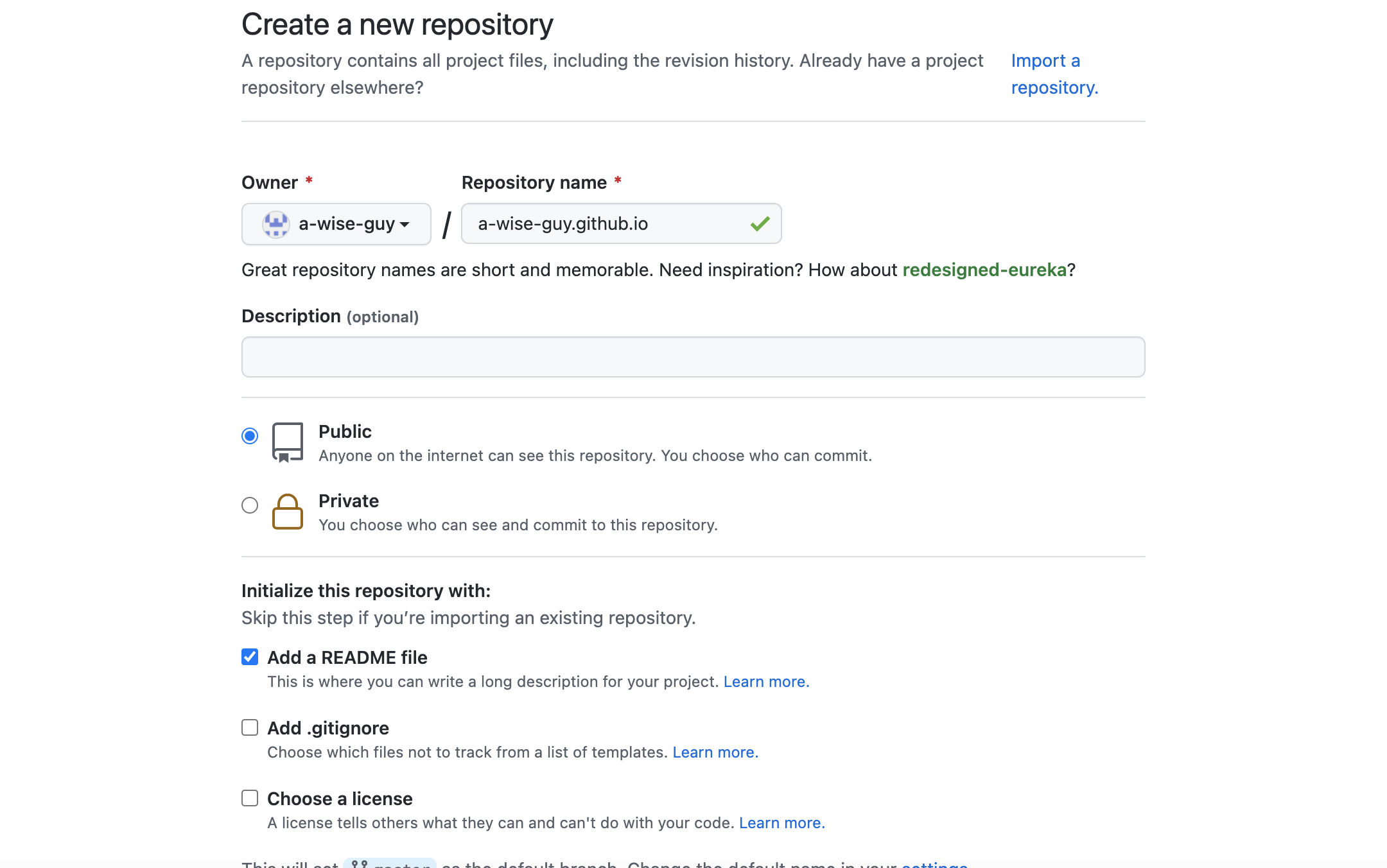Enable Add .gitignore checkbox

[x=250, y=727]
